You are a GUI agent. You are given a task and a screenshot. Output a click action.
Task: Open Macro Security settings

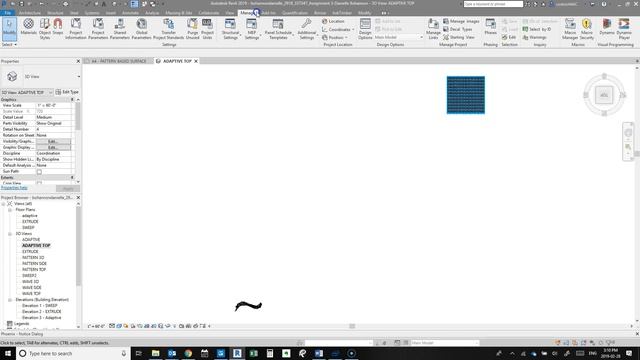click(587, 29)
